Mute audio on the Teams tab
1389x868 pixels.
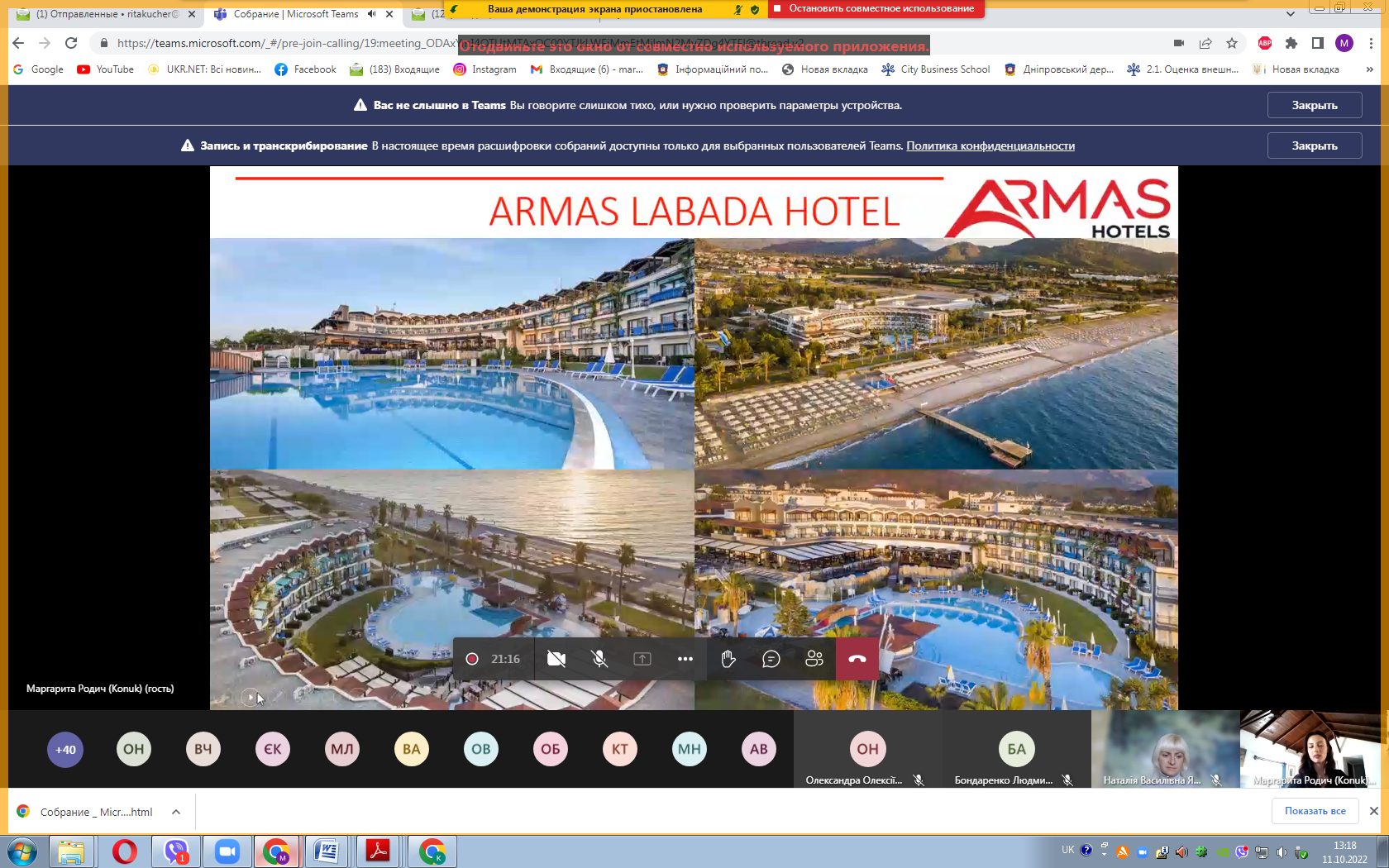coord(372,14)
